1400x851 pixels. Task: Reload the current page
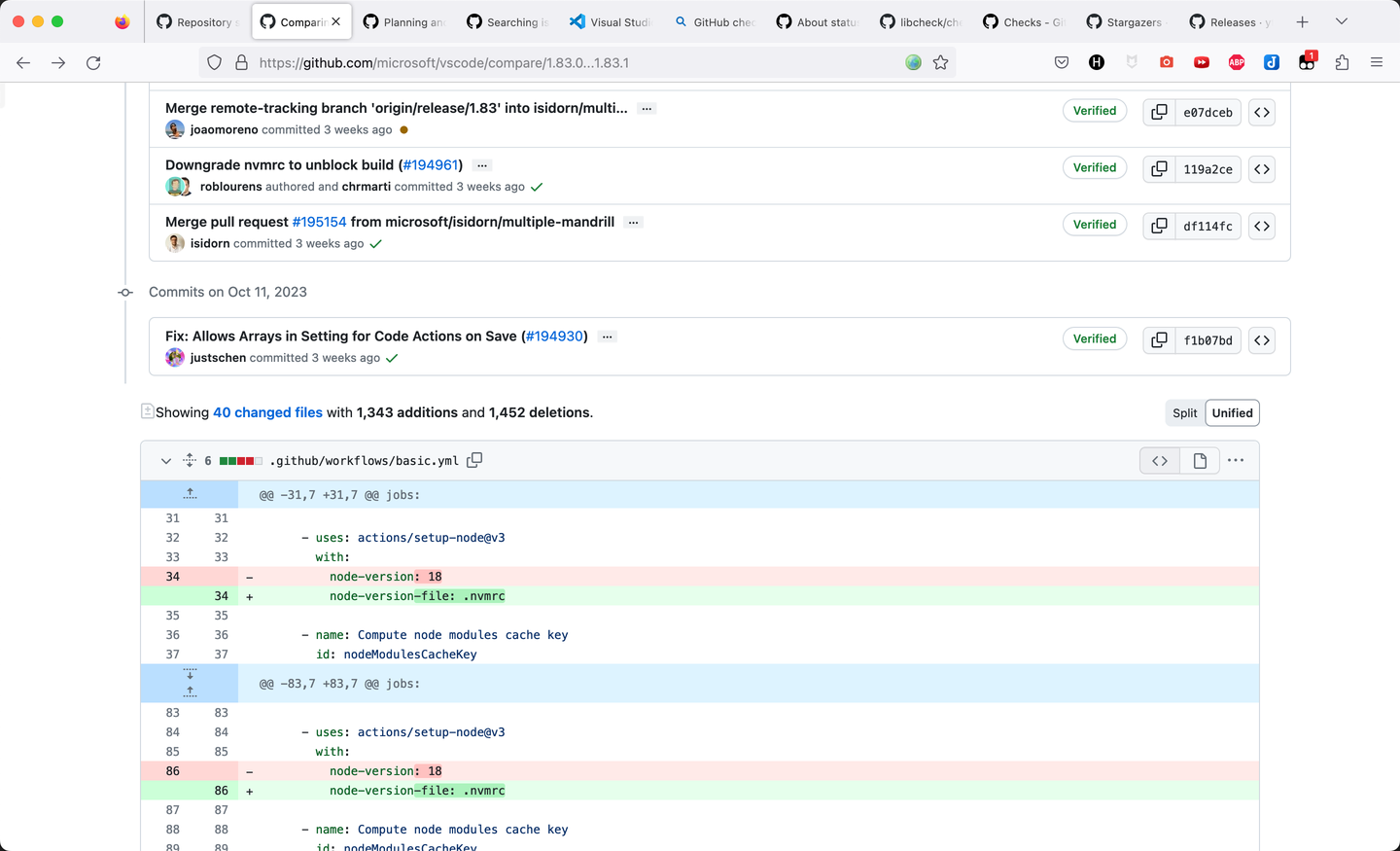93,62
